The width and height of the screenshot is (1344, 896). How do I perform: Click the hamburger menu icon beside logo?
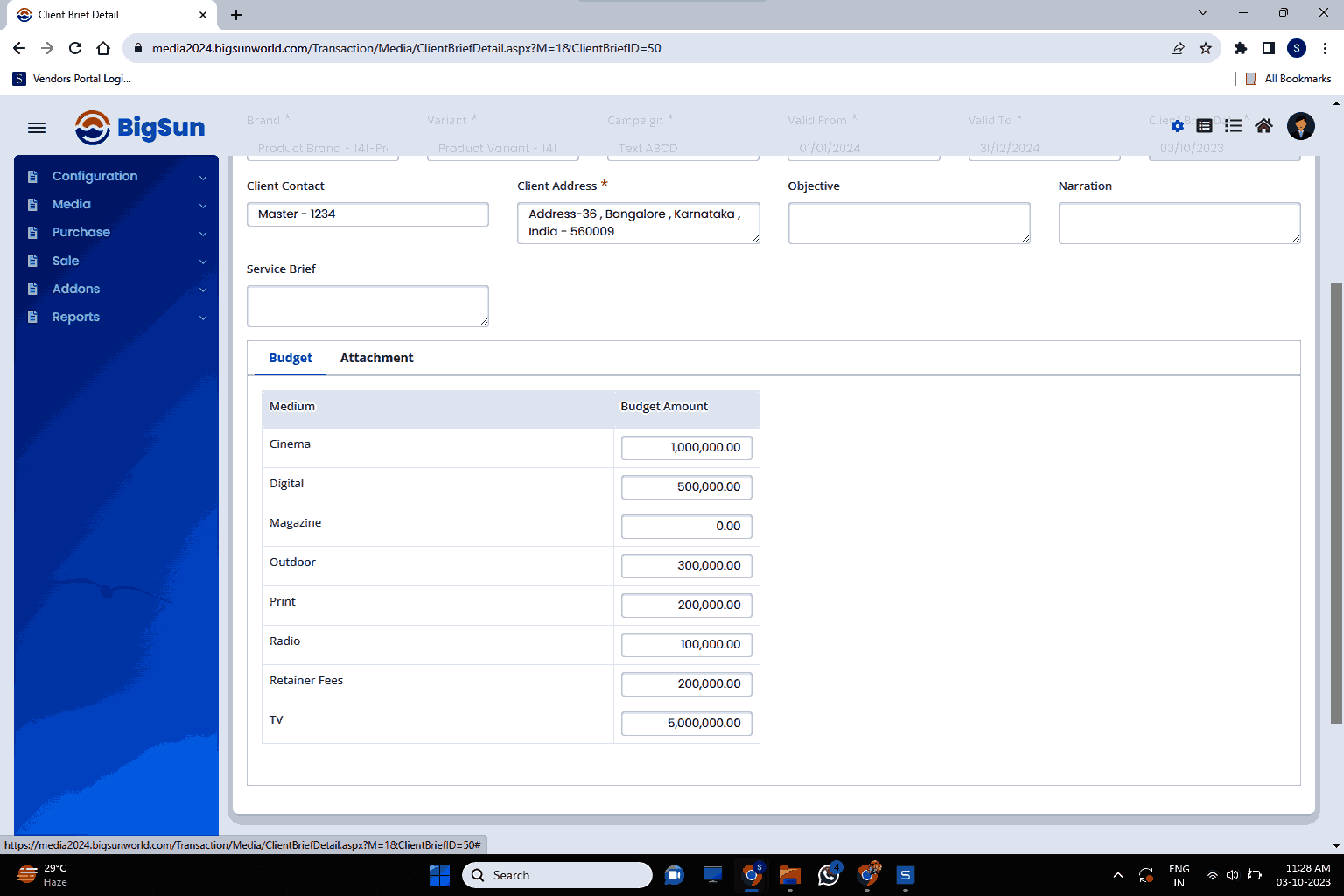coord(37,128)
